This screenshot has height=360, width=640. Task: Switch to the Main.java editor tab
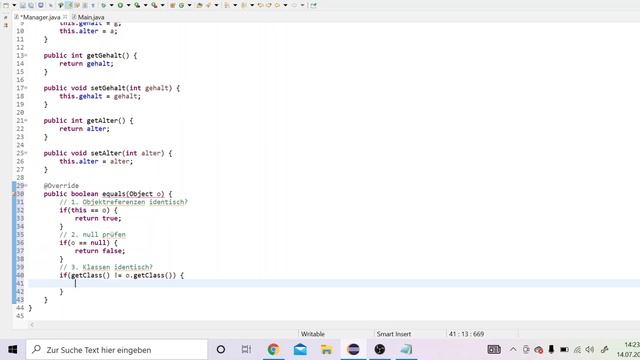point(91,17)
